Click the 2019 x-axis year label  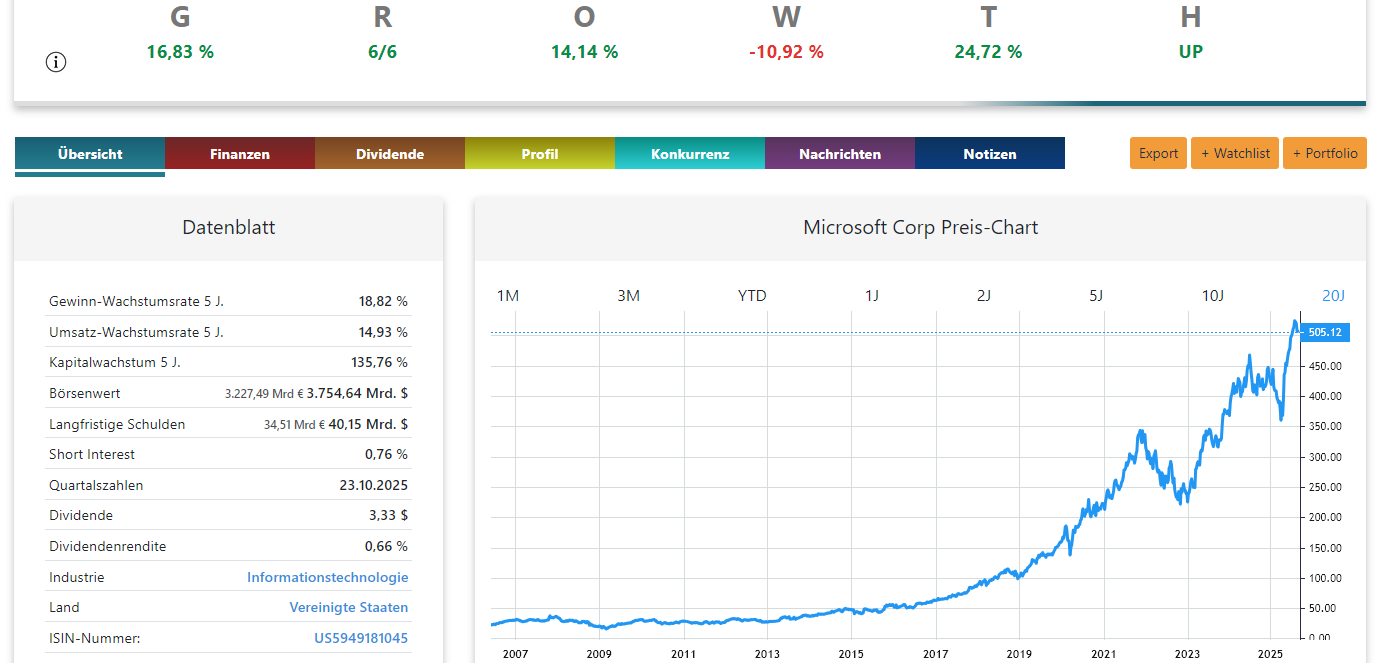(1019, 653)
